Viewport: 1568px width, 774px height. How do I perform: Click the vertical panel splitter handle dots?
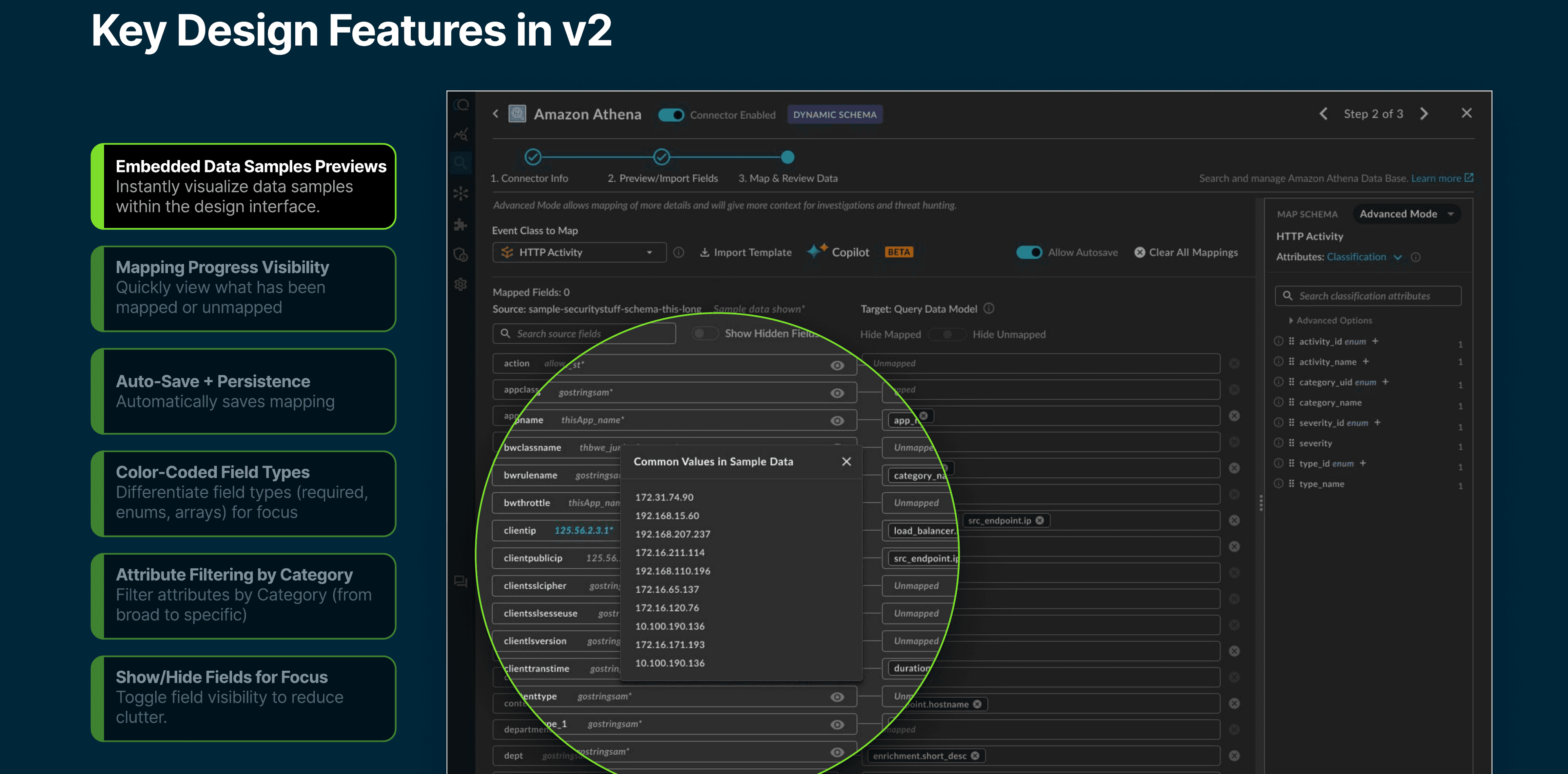coord(1261,503)
